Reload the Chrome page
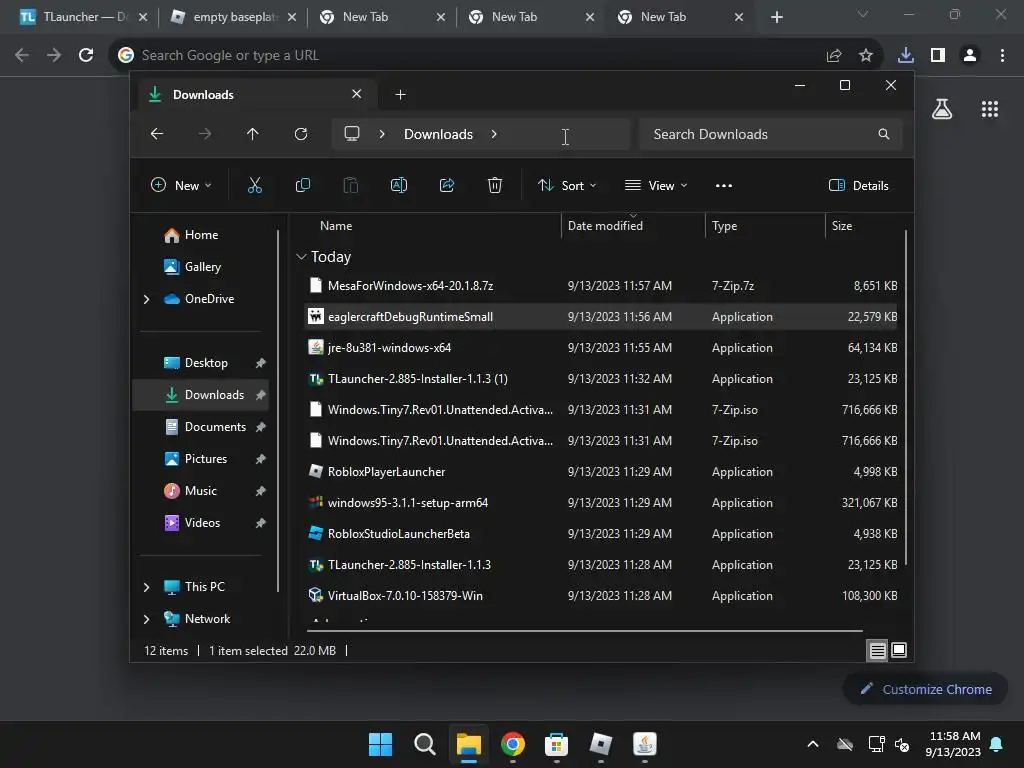Viewport: 1024px width, 768px height. coord(86,56)
